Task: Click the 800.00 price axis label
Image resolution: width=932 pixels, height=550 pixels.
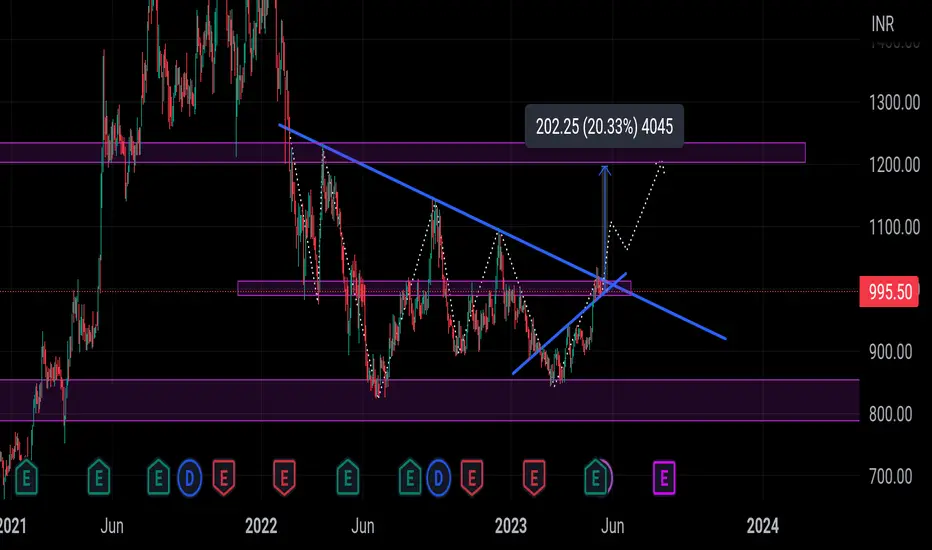Action: [x=890, y=414]
